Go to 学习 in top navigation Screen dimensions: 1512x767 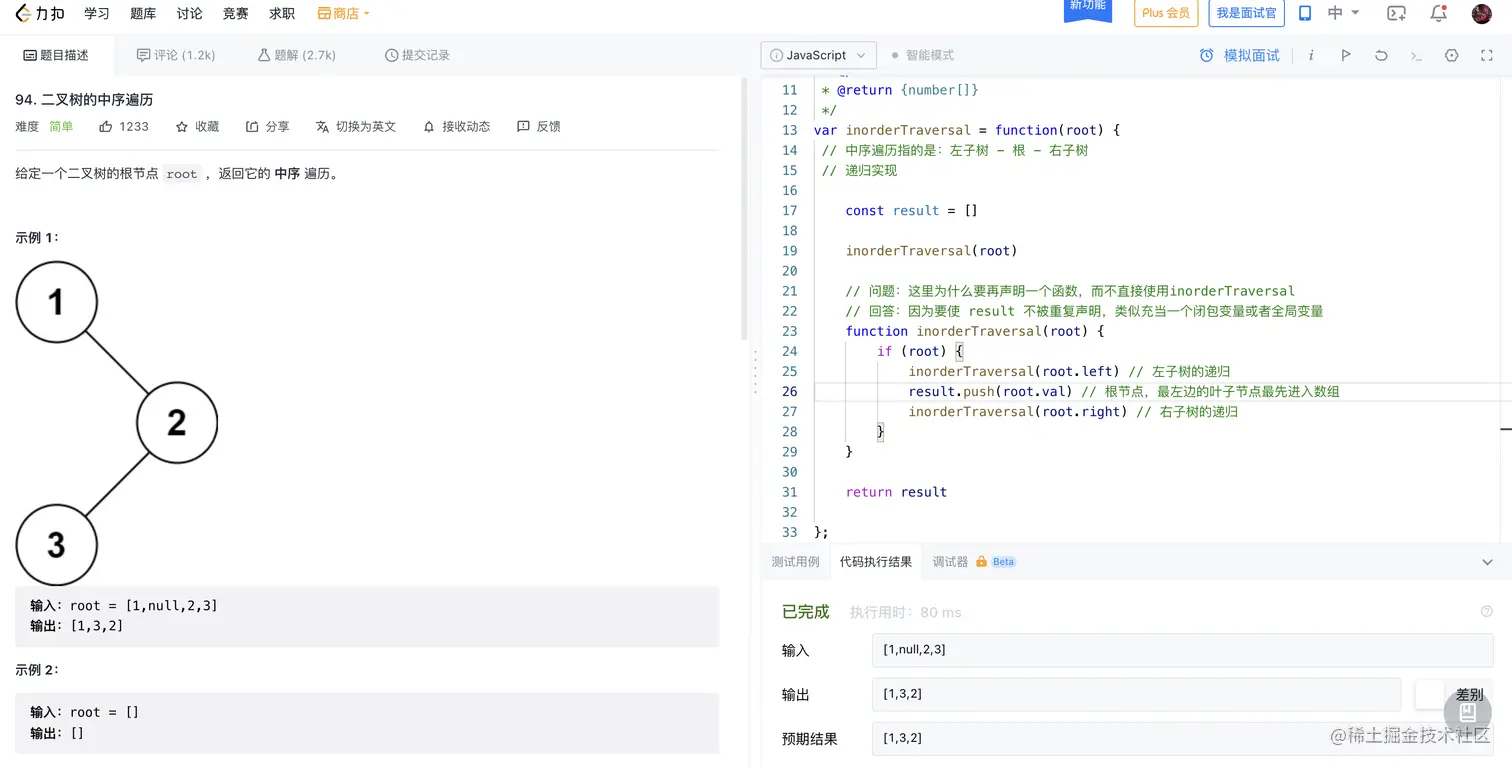click(97, 14)
